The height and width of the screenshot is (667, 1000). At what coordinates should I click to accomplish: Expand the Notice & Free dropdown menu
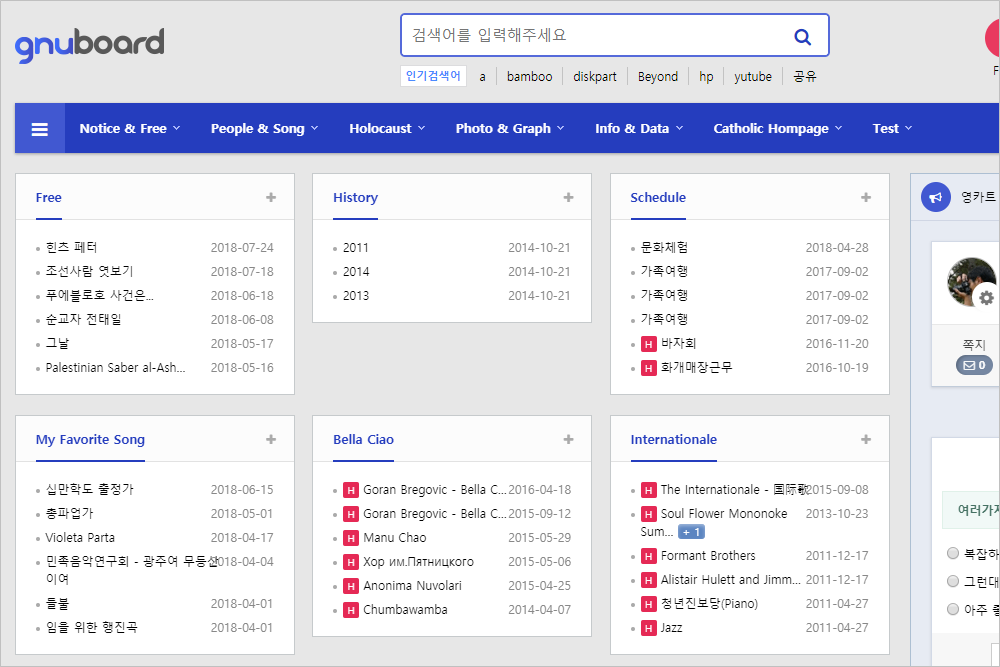pyautogui.click(x=130, y=129)
